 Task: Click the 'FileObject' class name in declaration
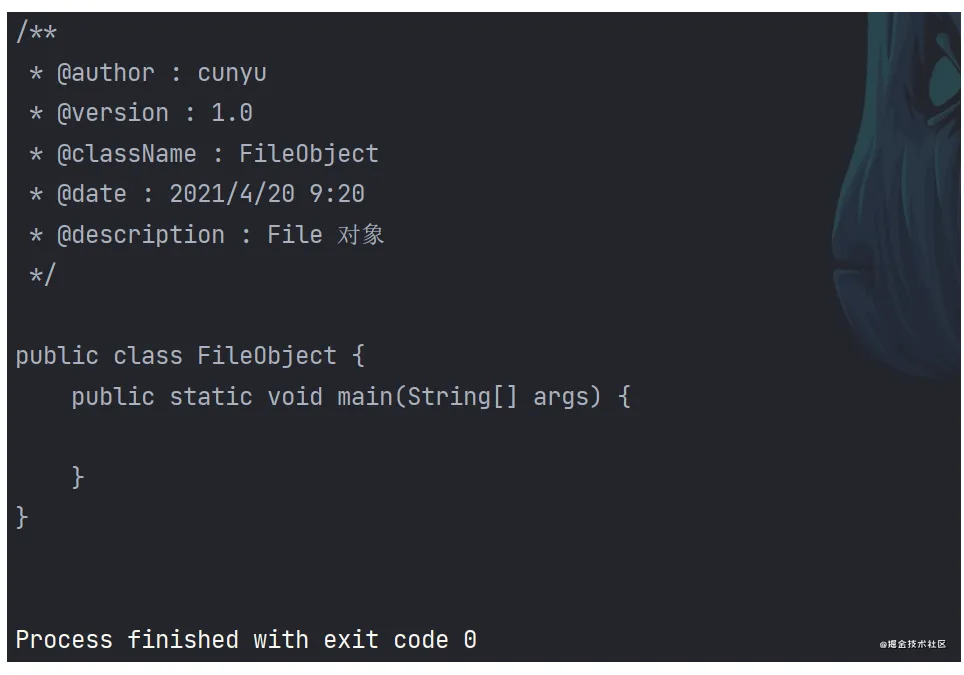tap(267, 356)
